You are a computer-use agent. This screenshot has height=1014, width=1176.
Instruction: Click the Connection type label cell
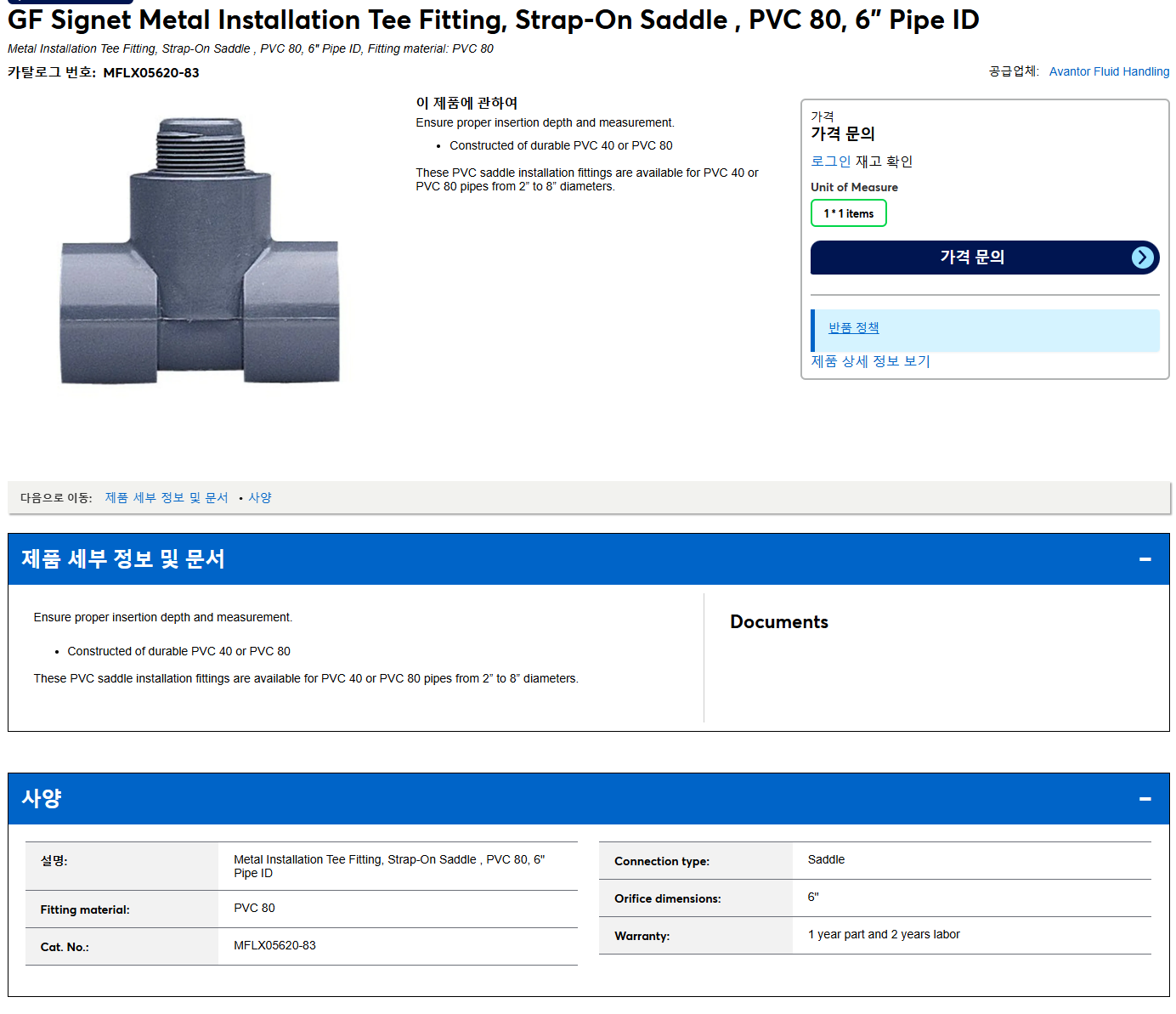click(x=696, y=861)
